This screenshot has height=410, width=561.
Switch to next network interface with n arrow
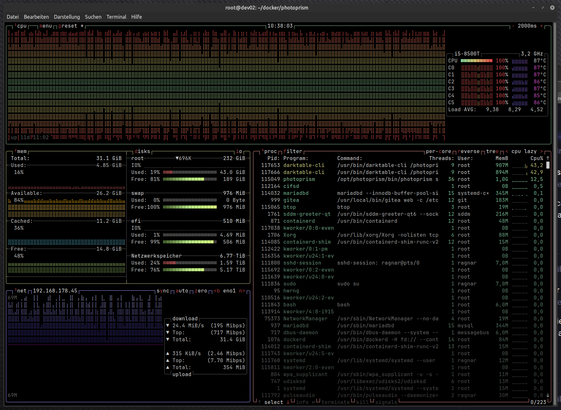tap(242, 291)
